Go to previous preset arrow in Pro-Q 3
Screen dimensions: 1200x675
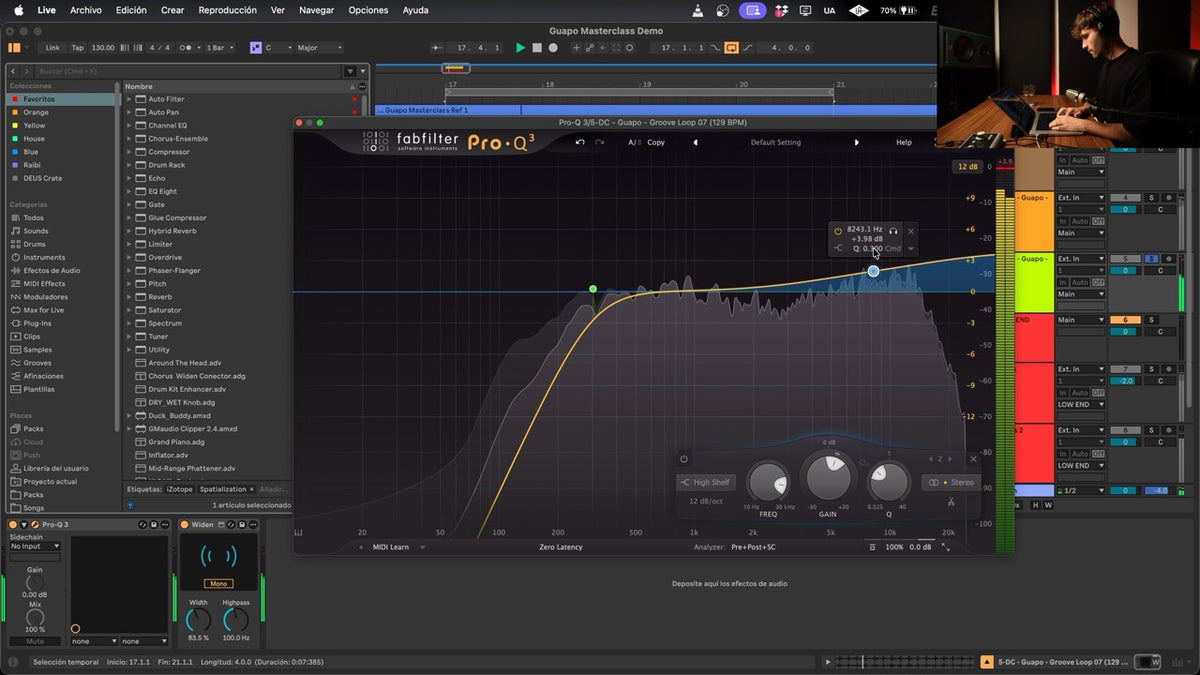coord(695,142)
